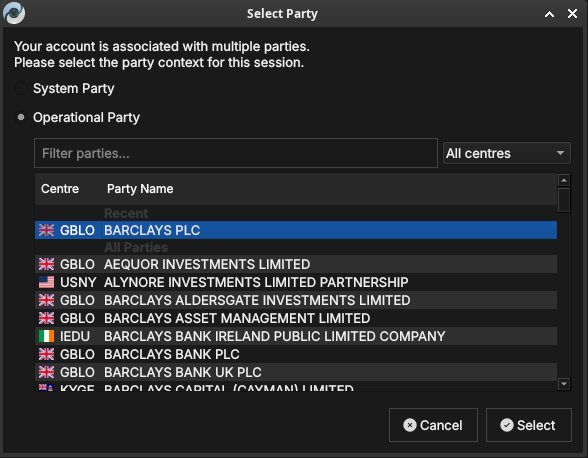Viewport: 588px width, 458px height.
Task: Select BARCLAYS ASSET MANAGEMENT LIMITED row
Action: [296, 318]
